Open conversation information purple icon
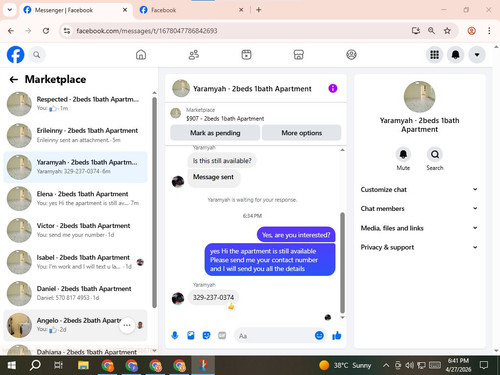This screenshot has width=500, height=375. point(333,88)
